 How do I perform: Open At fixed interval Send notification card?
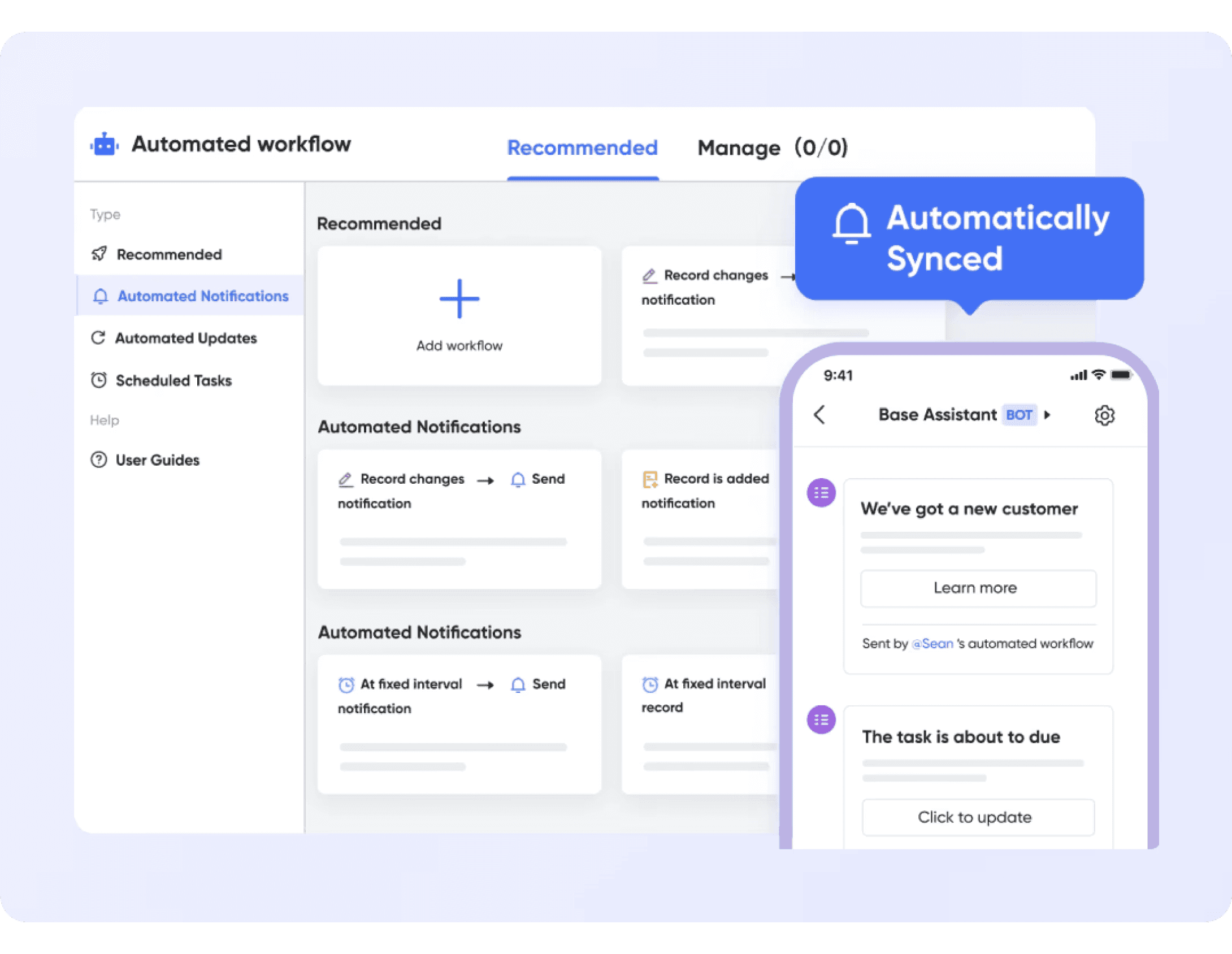click(x=459, y=724)
